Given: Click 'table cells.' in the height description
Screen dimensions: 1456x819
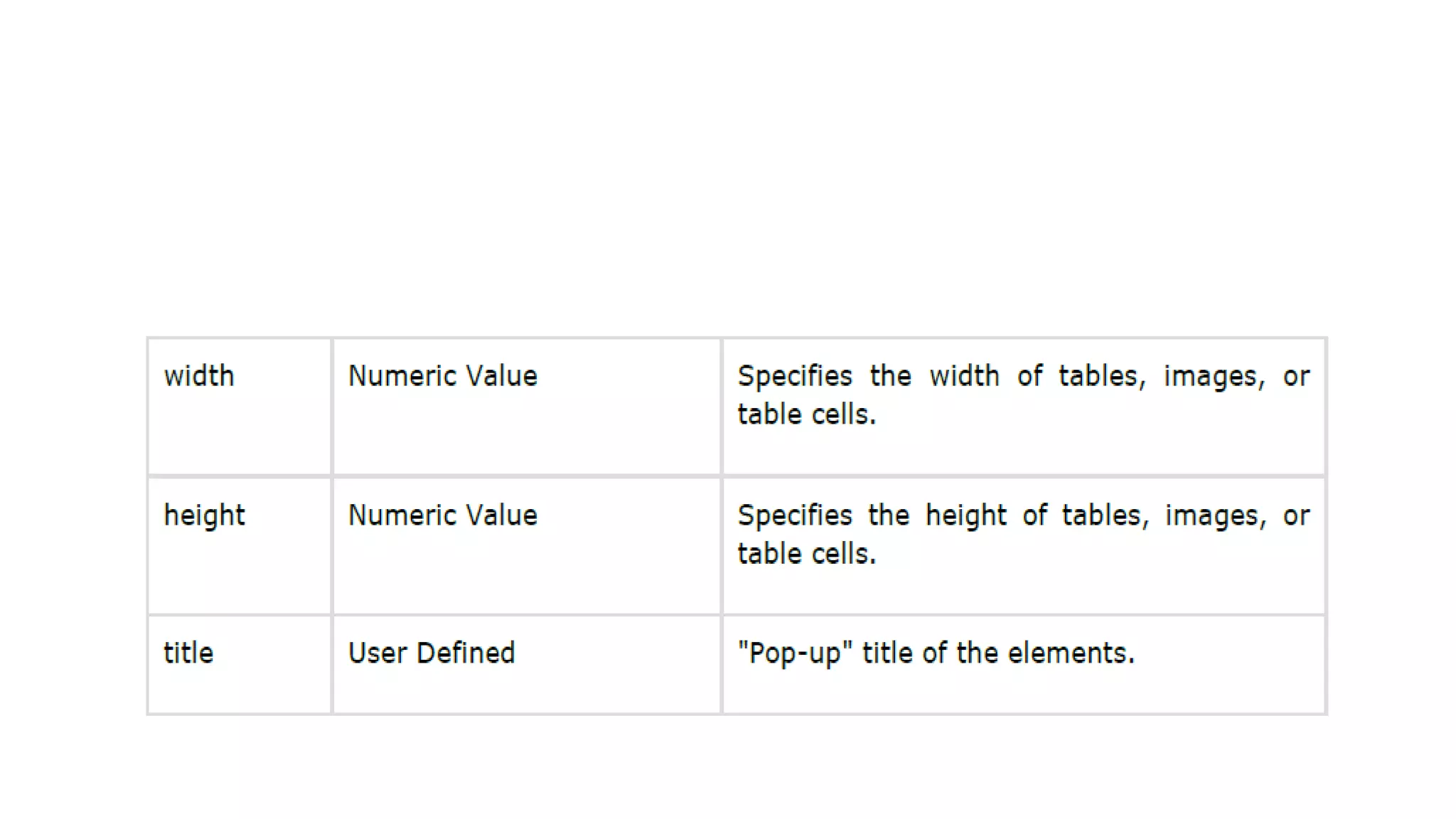Looking at the screenshot, I should coord(806,553).
